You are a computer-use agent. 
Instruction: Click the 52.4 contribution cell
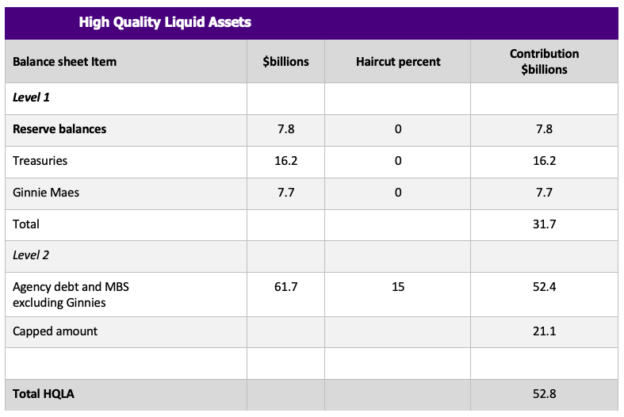(544, 288)
